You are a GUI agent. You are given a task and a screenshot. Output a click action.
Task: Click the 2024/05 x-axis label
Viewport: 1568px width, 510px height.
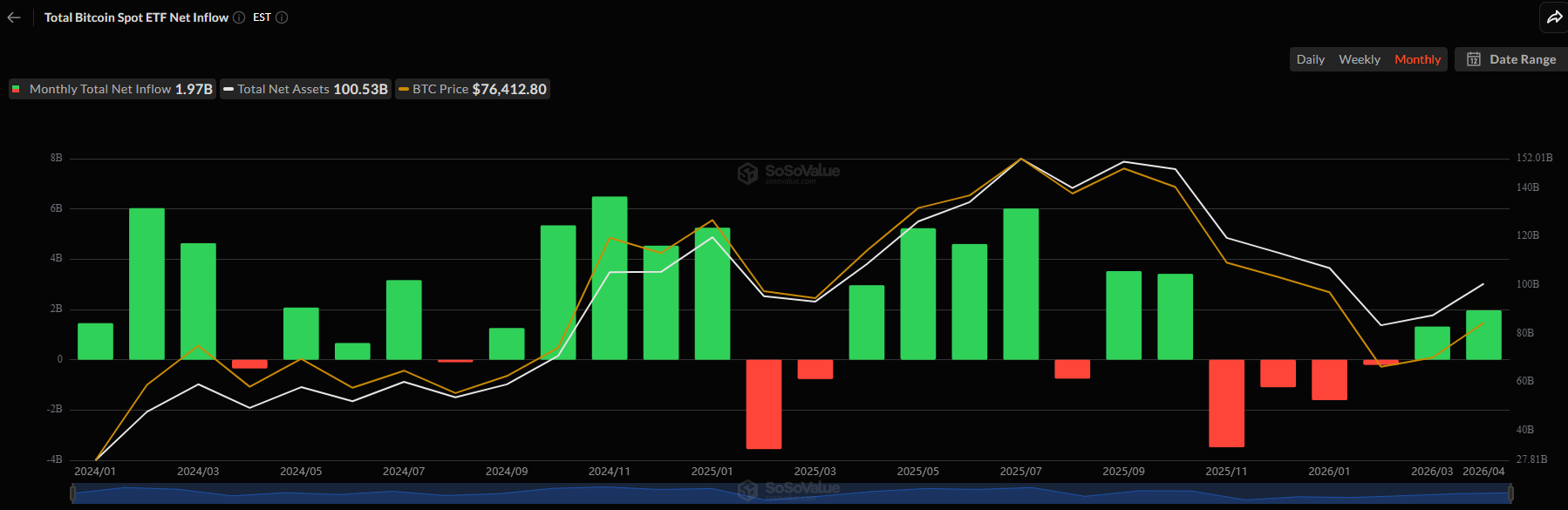tap(301, 472)
